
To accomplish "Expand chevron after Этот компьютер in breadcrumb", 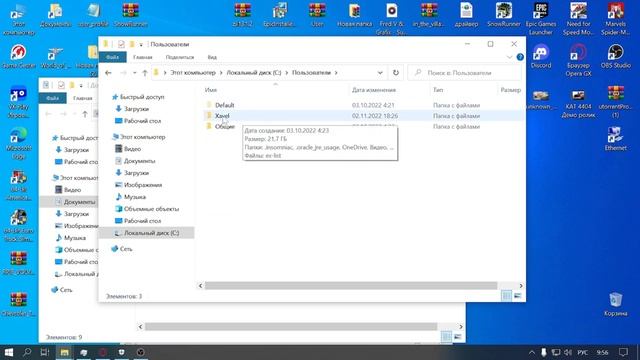I will (x=221, y=73).
